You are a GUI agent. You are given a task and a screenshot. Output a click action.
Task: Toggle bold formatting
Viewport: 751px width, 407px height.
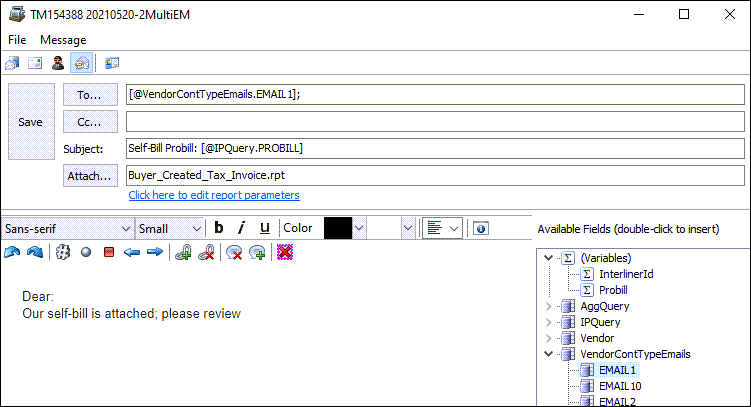pos(219,228)
